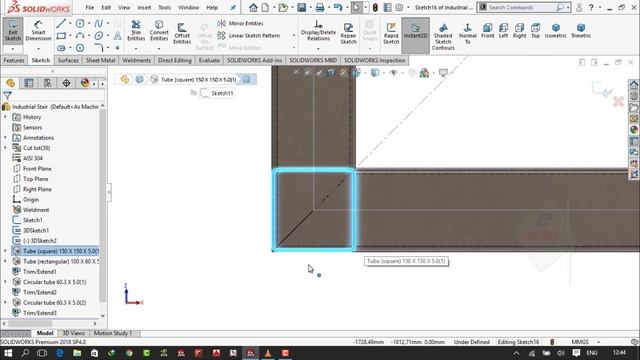Open the Tools menu
Image resolution: width=640 pixels, height=360 pixels.
[x=164, y=7]
